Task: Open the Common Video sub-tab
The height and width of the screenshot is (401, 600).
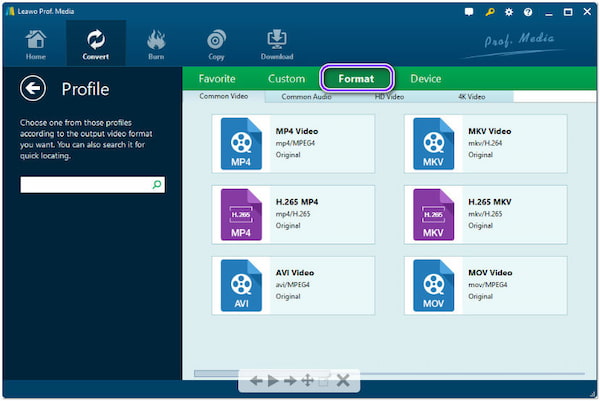Action: tap(223, 96)
